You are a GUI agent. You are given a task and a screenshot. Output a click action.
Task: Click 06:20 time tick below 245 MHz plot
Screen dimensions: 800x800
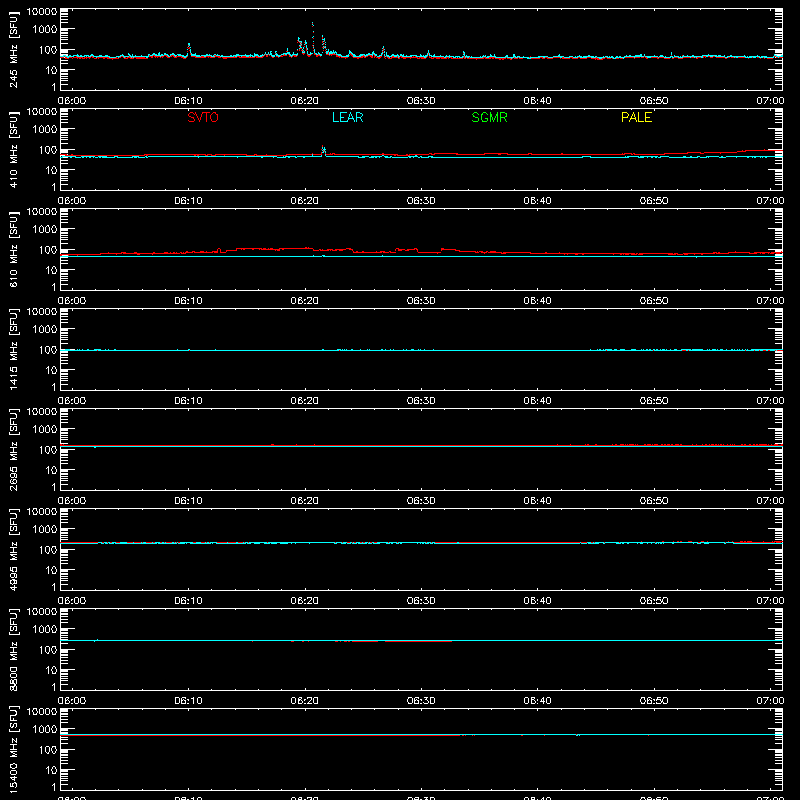pyautogui.click(x=305, y=101)
